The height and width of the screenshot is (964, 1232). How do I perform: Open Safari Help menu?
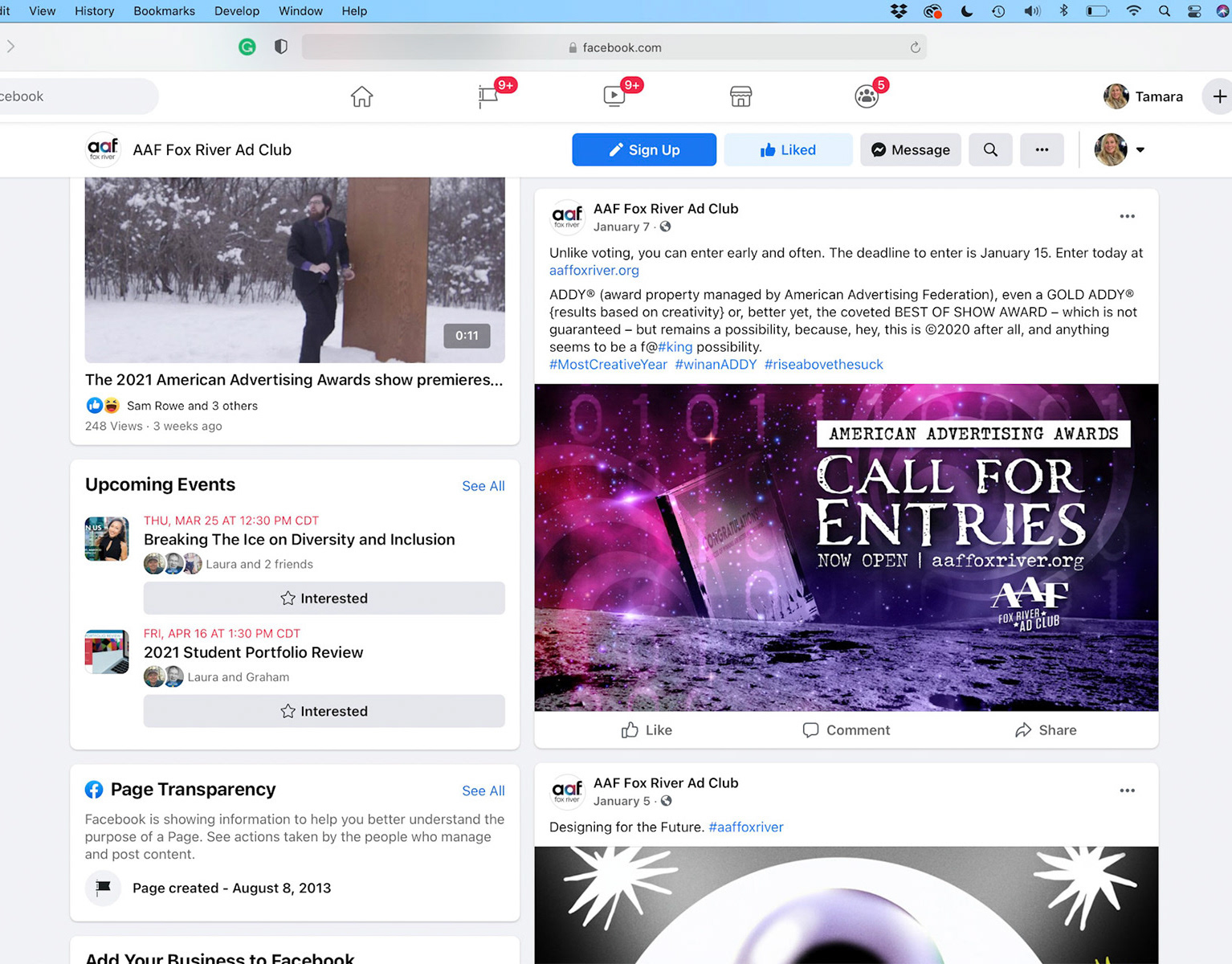tap(354, 10)
